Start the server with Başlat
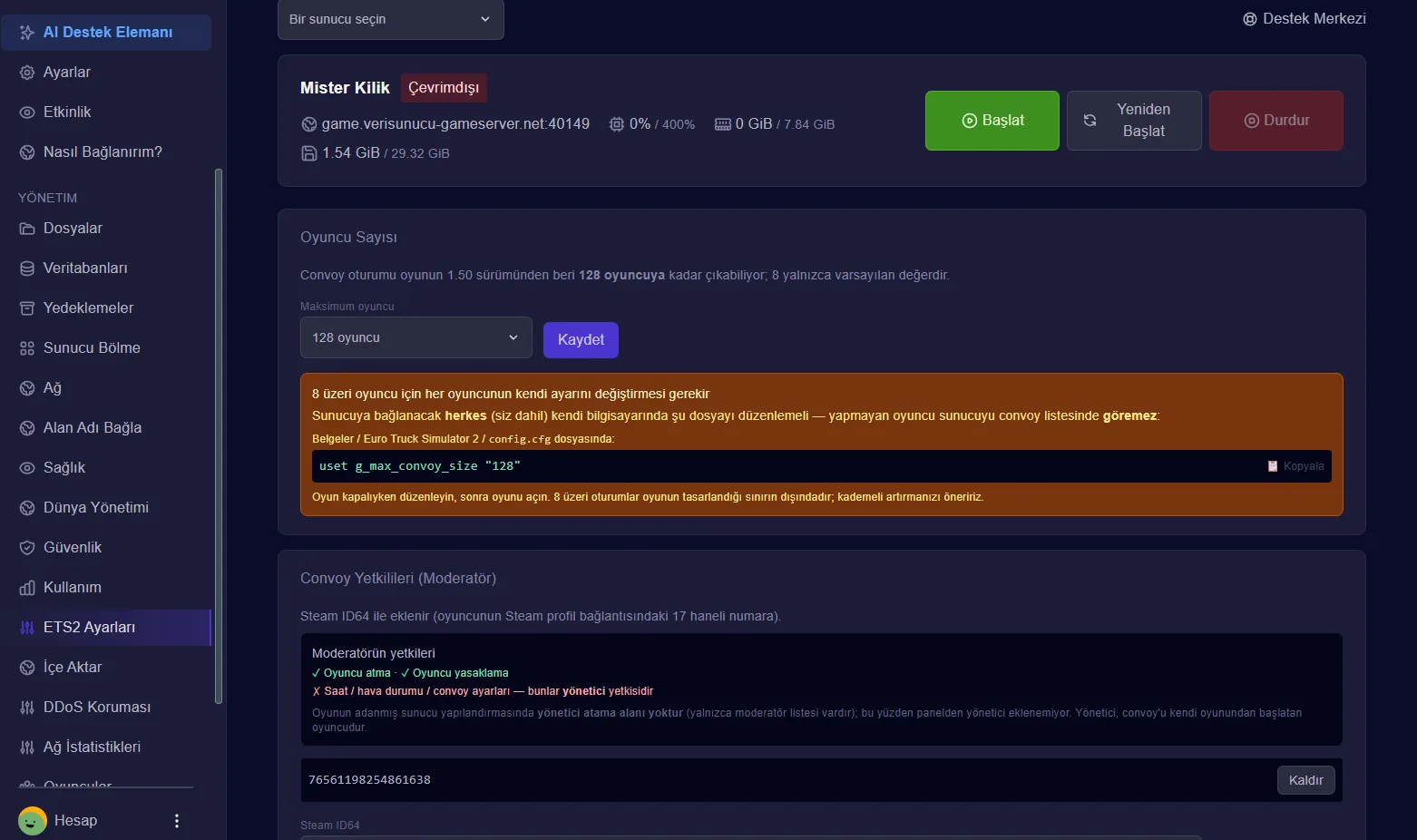 [992, 121]
